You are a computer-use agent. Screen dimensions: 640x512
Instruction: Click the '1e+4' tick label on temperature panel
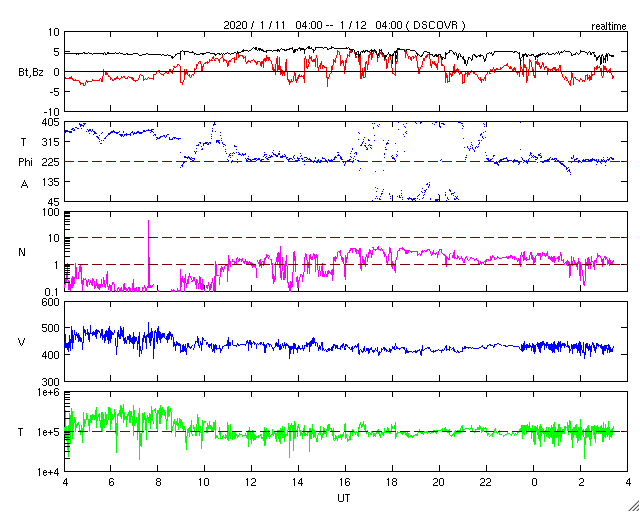(49, 472)
